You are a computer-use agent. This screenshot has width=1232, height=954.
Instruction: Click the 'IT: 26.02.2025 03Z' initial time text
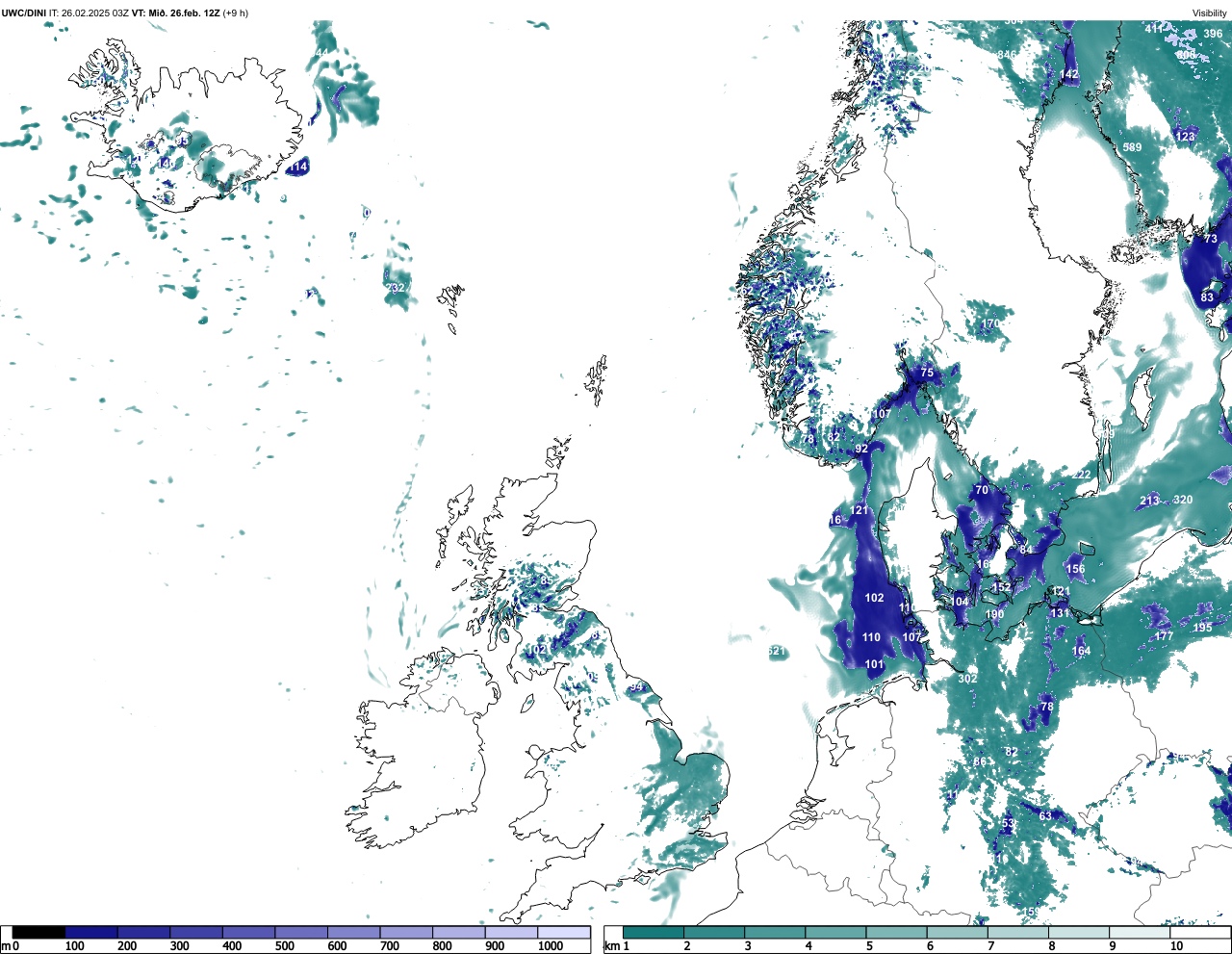coord(90,13)
